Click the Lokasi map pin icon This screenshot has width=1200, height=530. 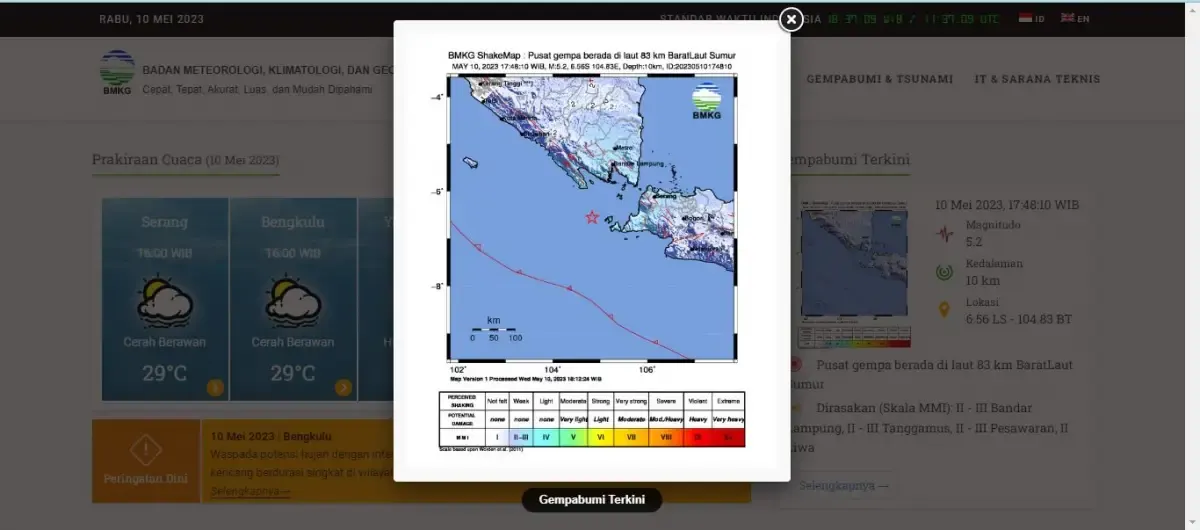click(944, 310)
